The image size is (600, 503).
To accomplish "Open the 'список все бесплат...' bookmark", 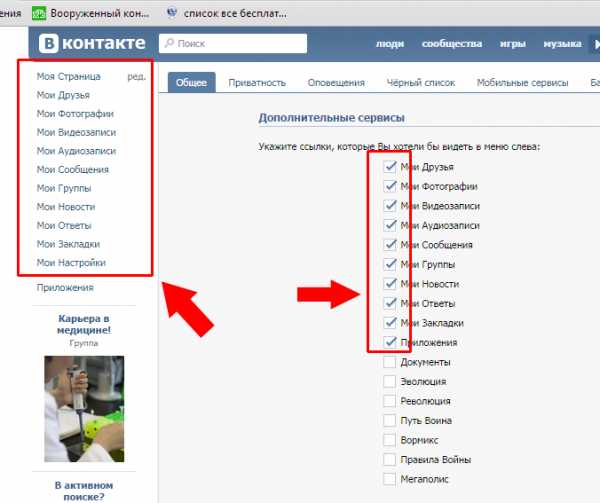I will click(x=227, y=13).
